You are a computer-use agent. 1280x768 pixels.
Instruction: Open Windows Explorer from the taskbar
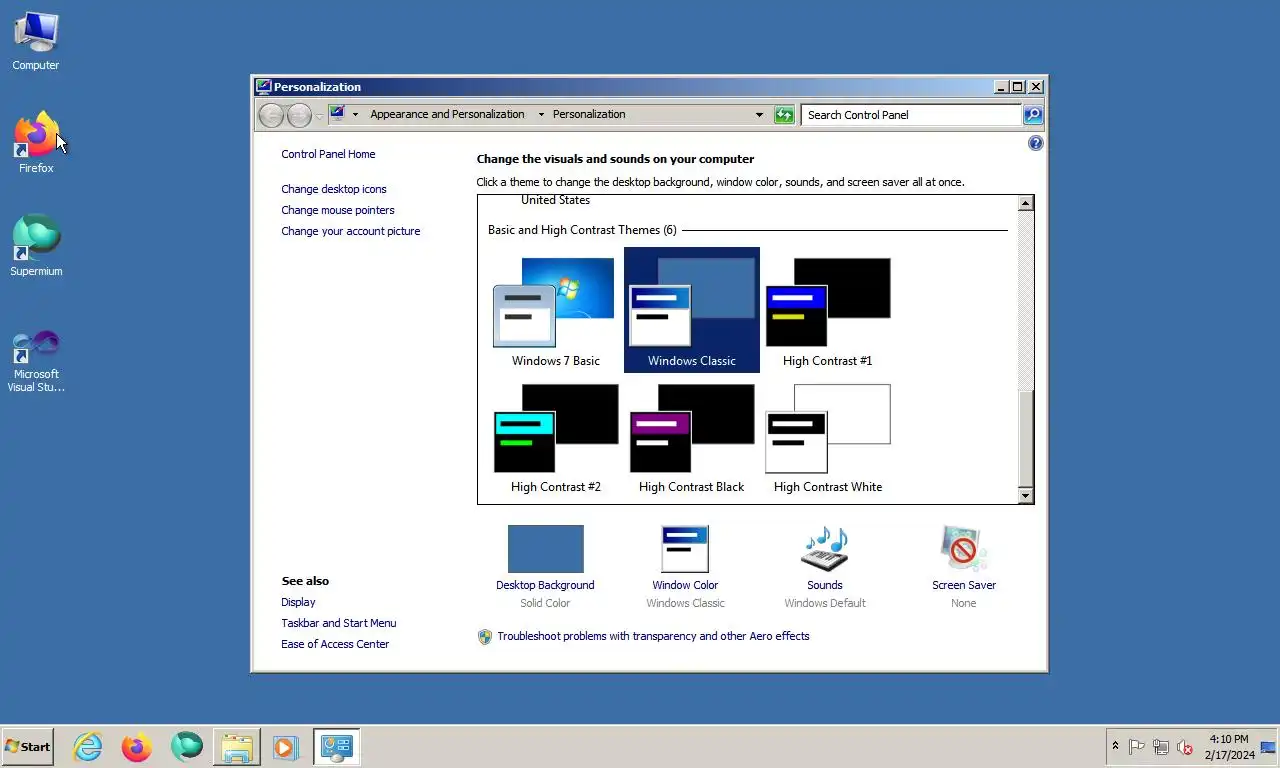point(237,746)
